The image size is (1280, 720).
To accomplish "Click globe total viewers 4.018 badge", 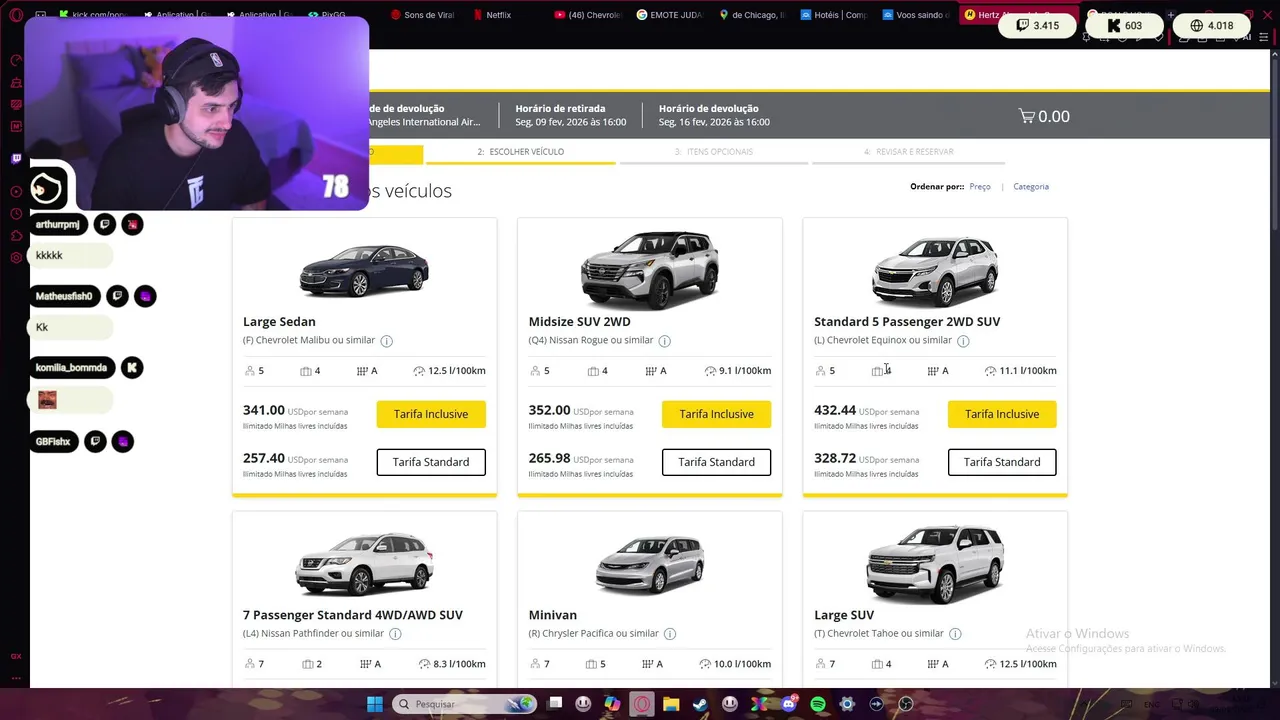I will (x=1211, y=26).
